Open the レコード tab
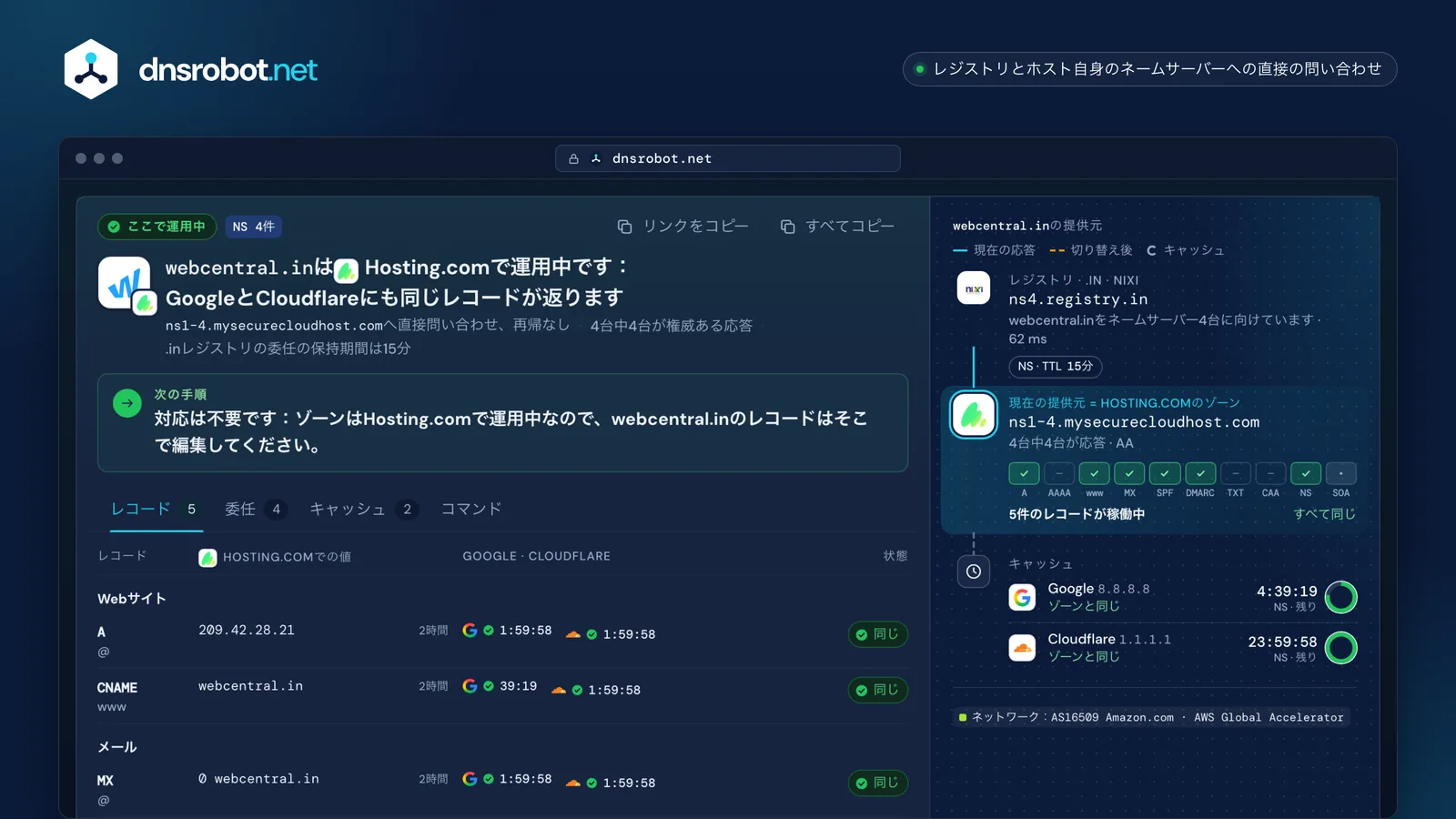 pyautogui.click(x=154, y=510)
